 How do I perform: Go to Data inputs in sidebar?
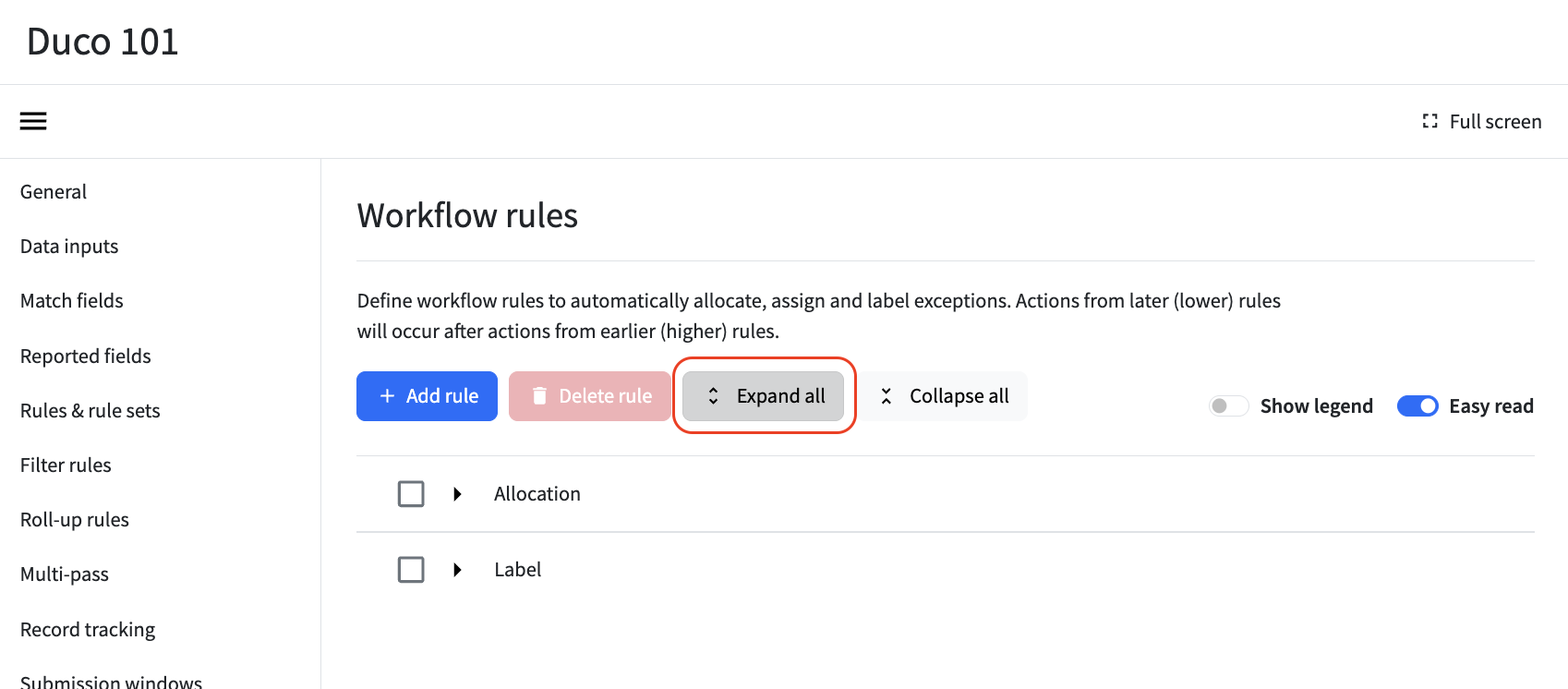pyautogui.click(x=69, y=246)
